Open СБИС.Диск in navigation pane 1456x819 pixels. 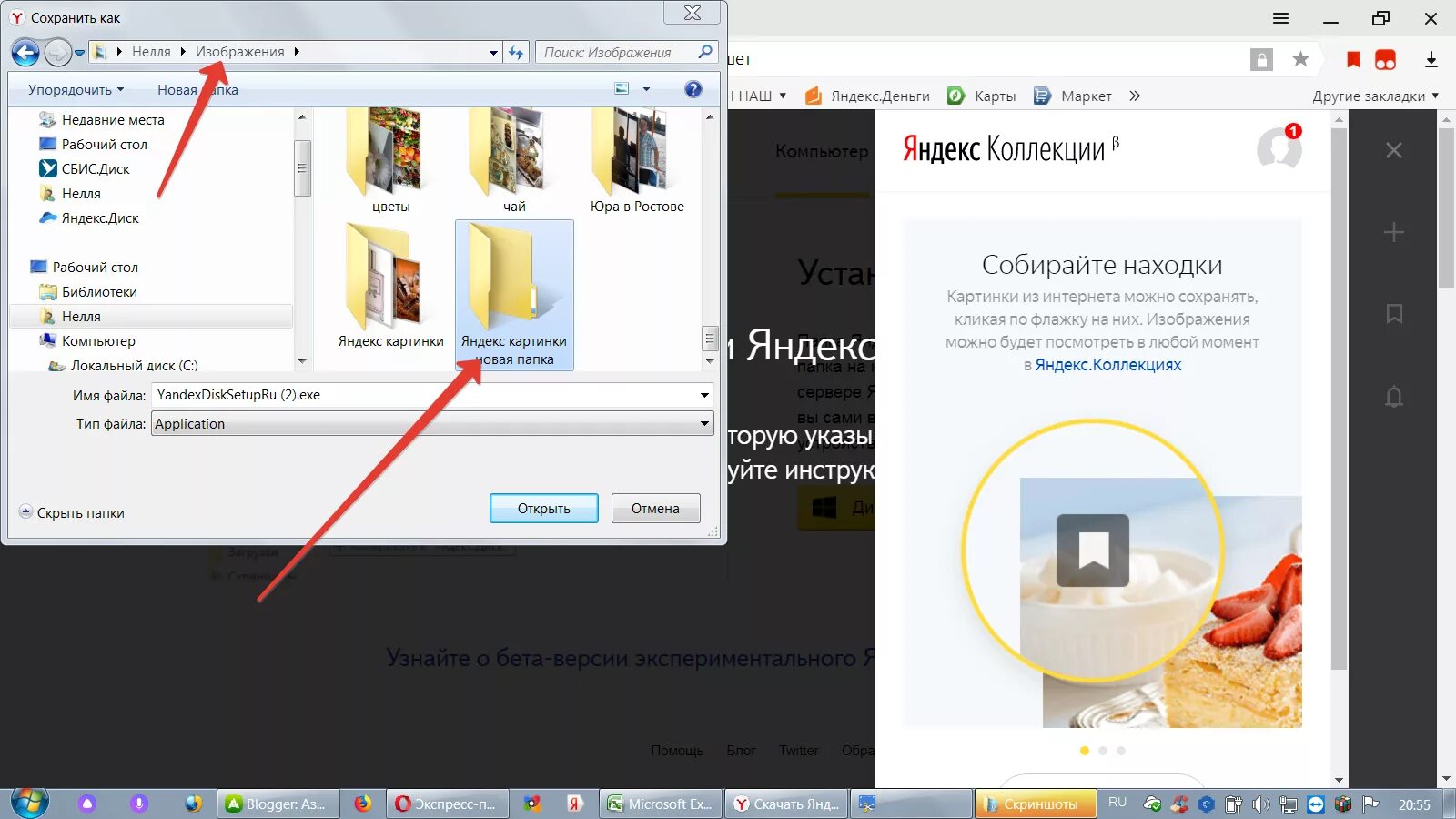point(96,169)
